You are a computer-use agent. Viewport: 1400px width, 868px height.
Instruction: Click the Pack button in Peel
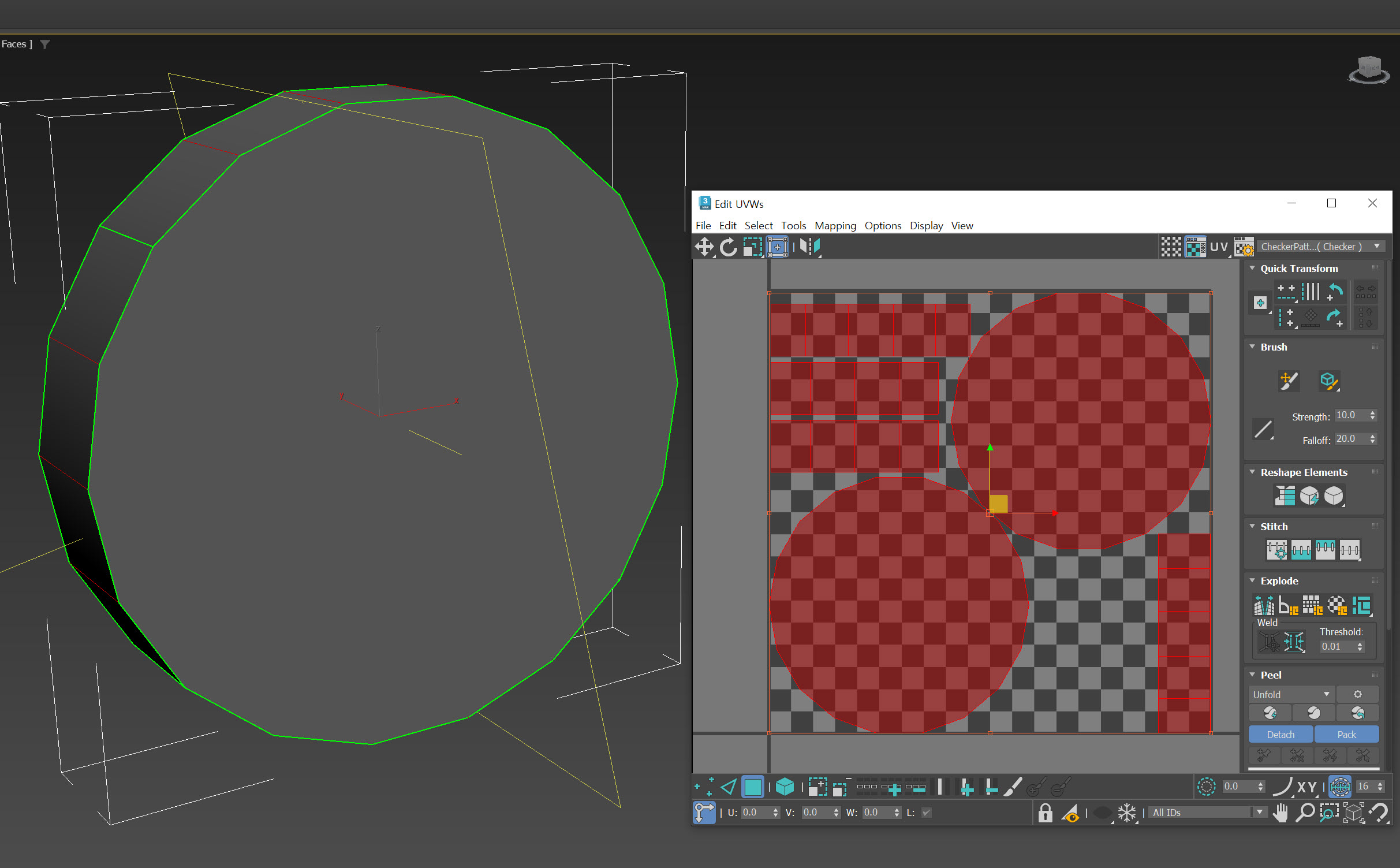[1346, 735]
